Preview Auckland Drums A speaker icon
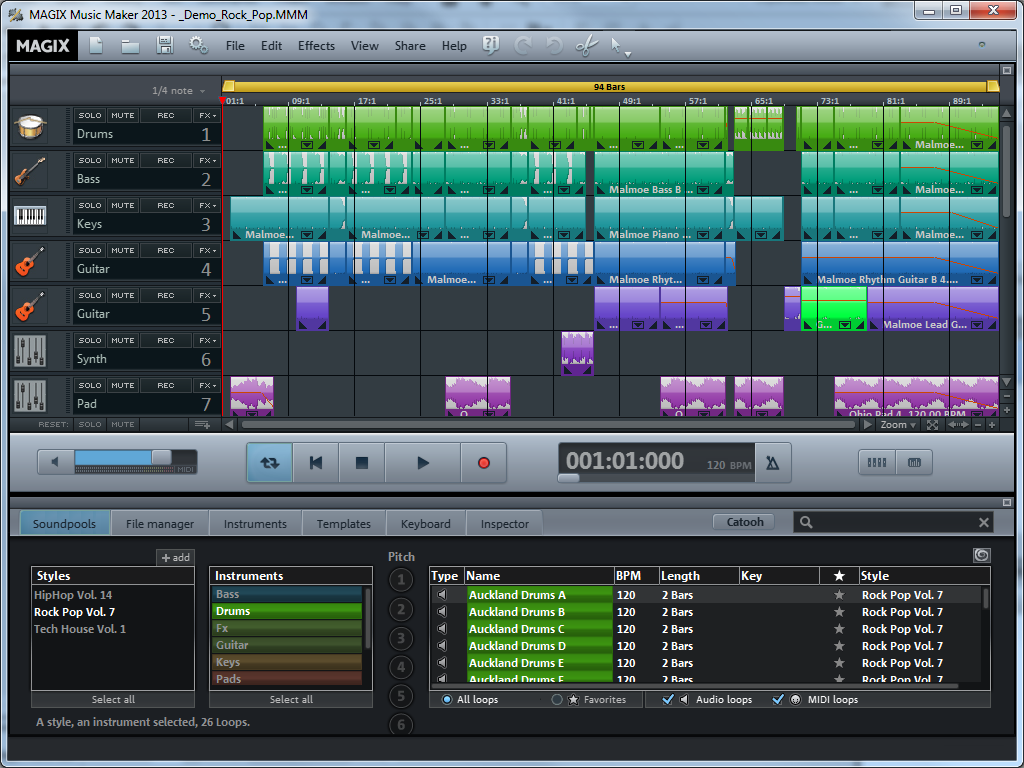Image resolution: width=1024 pixels, height=768 pixels. click(x=442, y=595)
